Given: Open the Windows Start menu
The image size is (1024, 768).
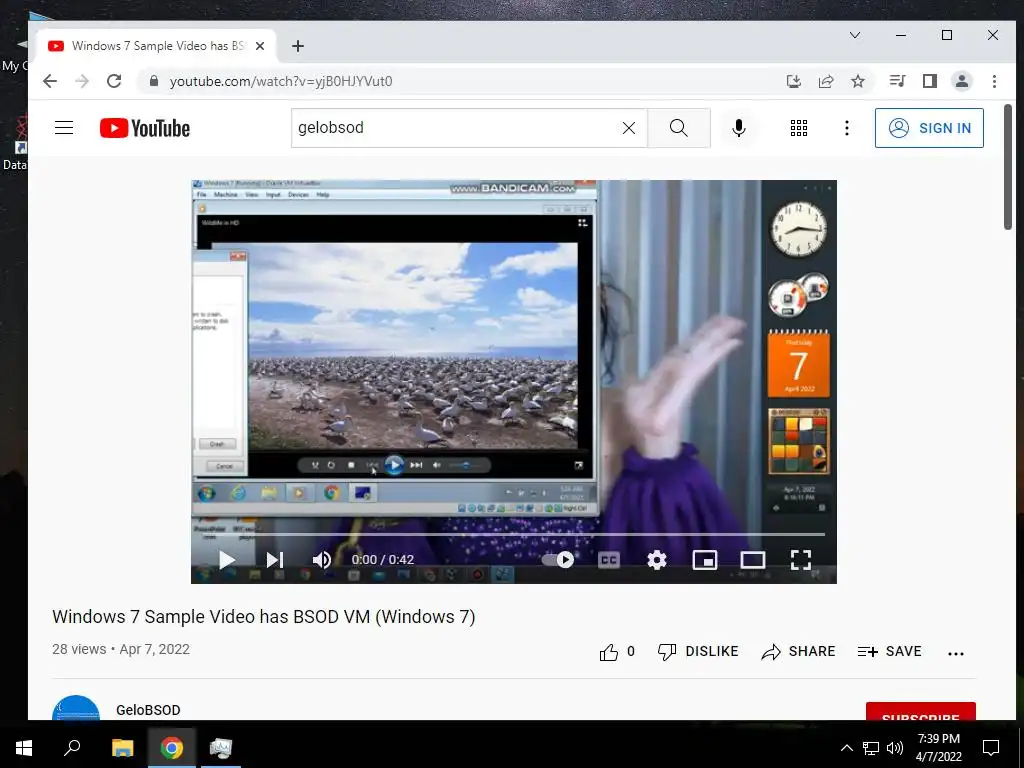Looking at the screenshot, I should [x=24, y=748].
